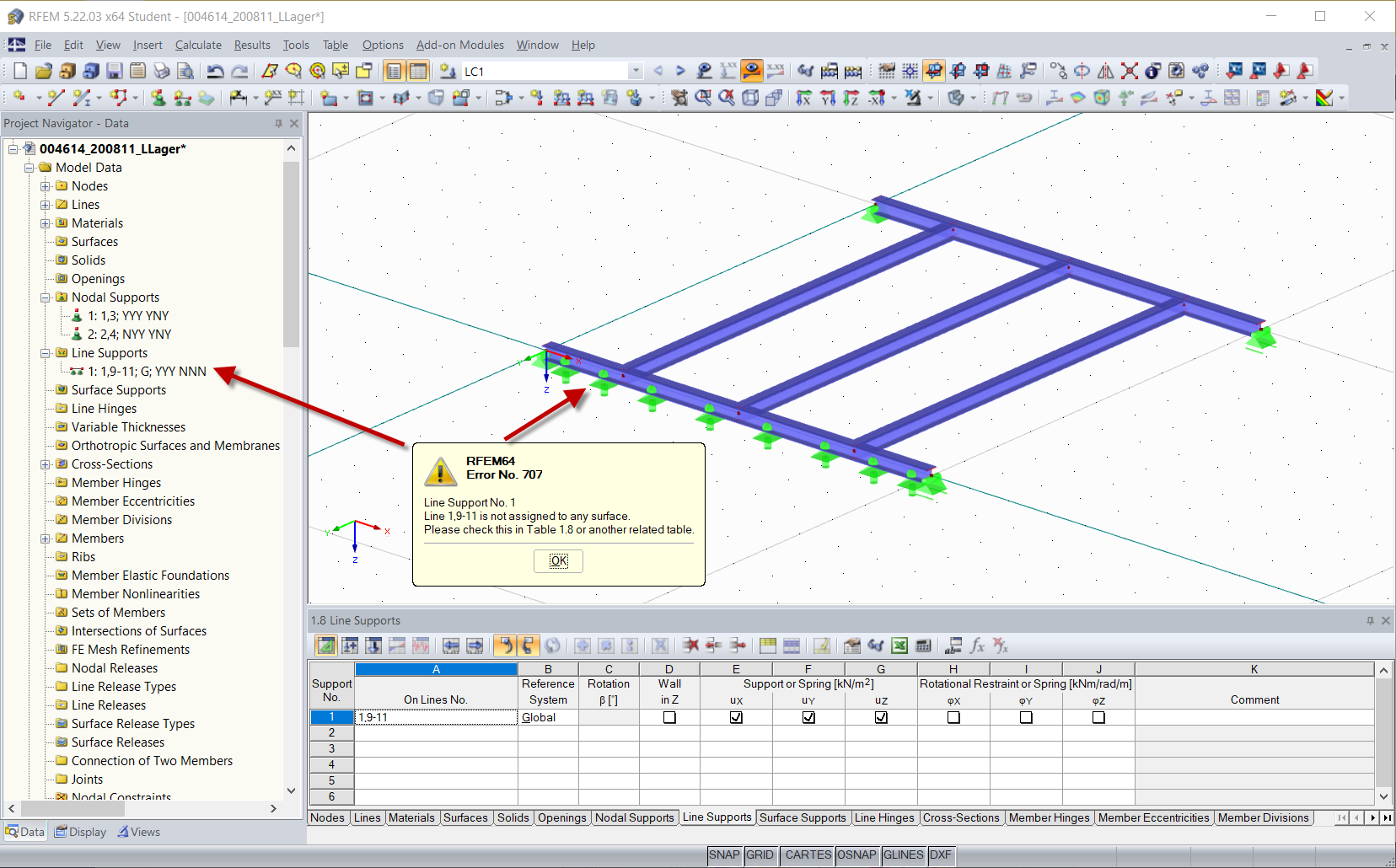Click the red X delete row icon in table toolbar

pyautogui.click(x=690, y=646)
